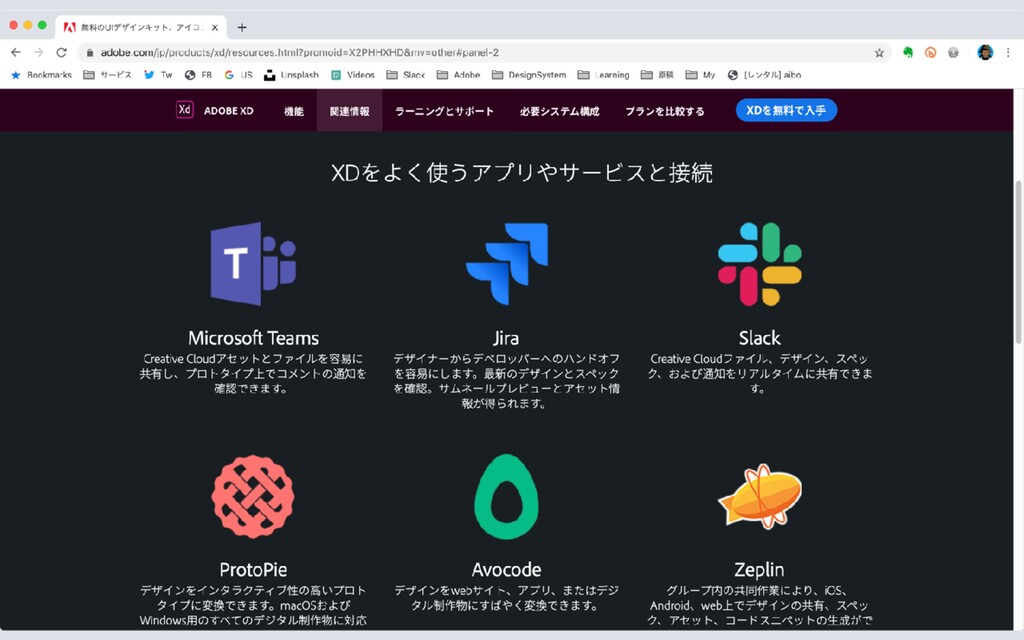Expand the DesignSystem bookmarks folder

[x=529, y=75]
